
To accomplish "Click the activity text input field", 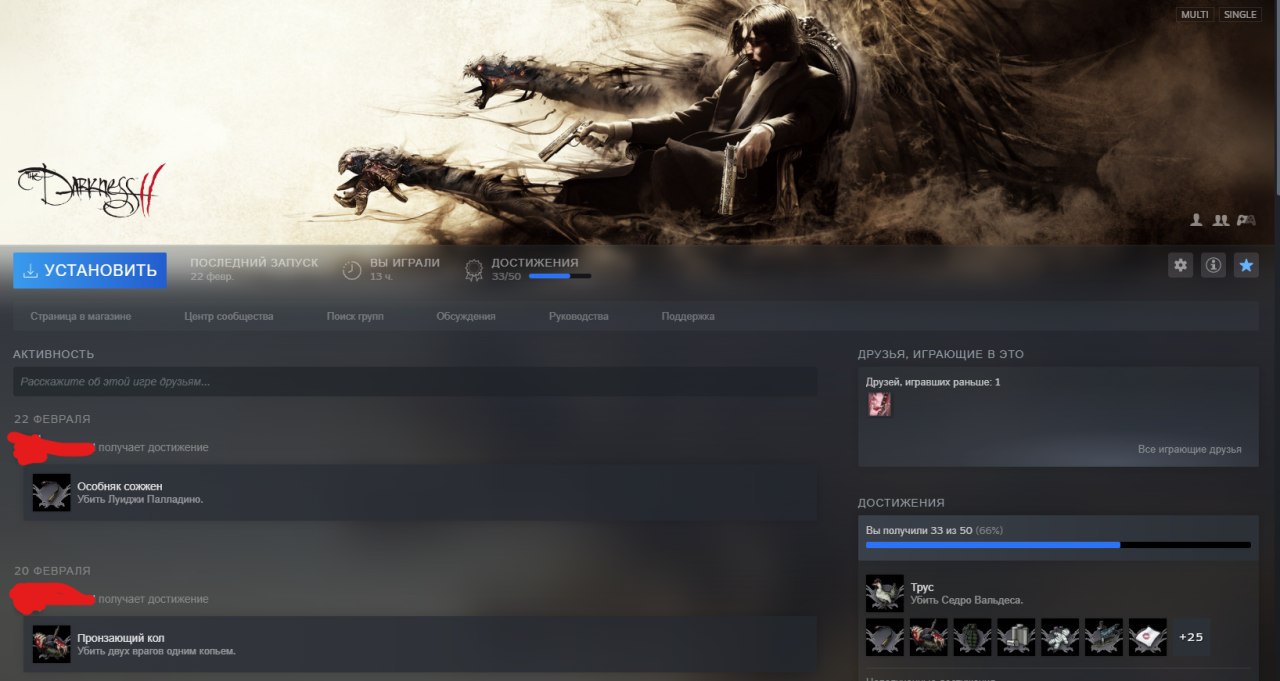I will click(x=415, y=382).
